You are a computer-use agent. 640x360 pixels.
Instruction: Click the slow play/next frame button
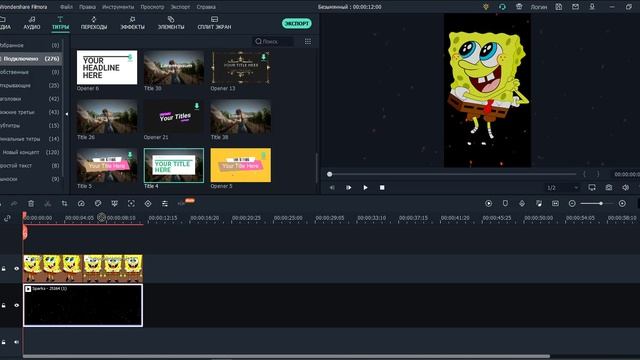coord(349,188)
